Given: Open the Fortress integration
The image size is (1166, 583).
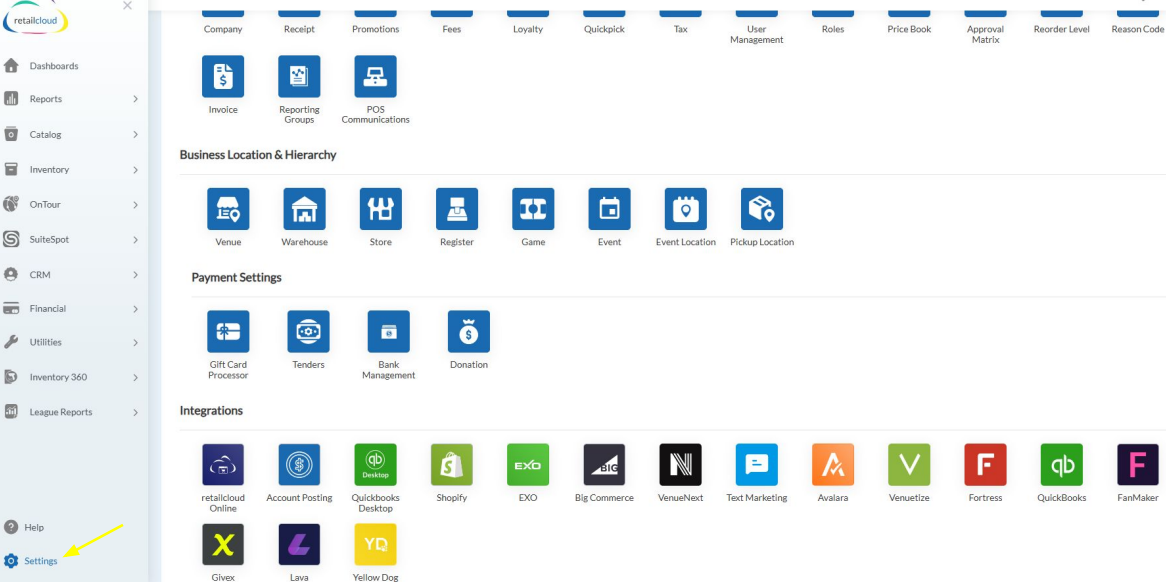Looking at the screenshot, I should tap(985, 465).
